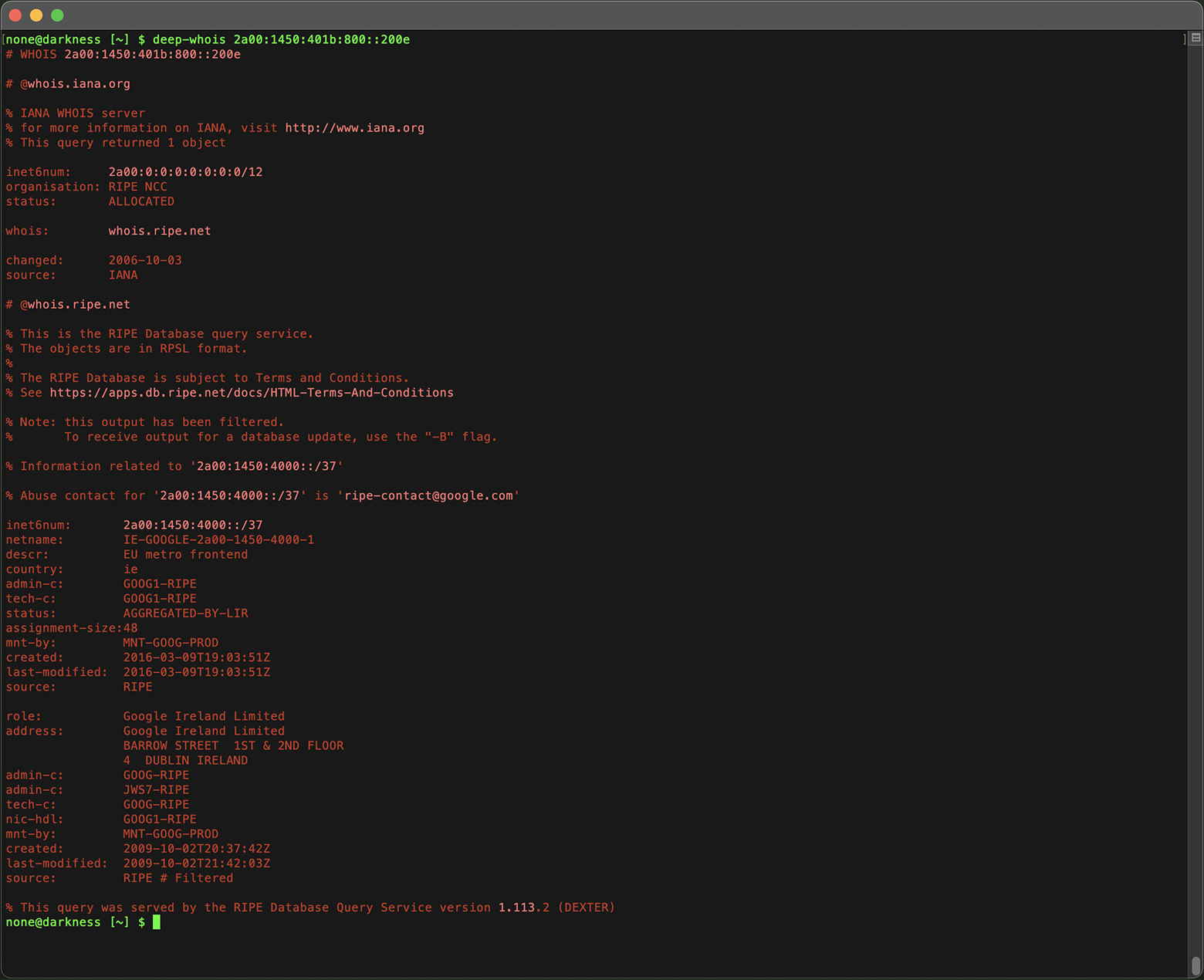Select the DEXTER version text at bottom
The width and height of the screenshot is (1204, 980).
[x=585, y=907]
